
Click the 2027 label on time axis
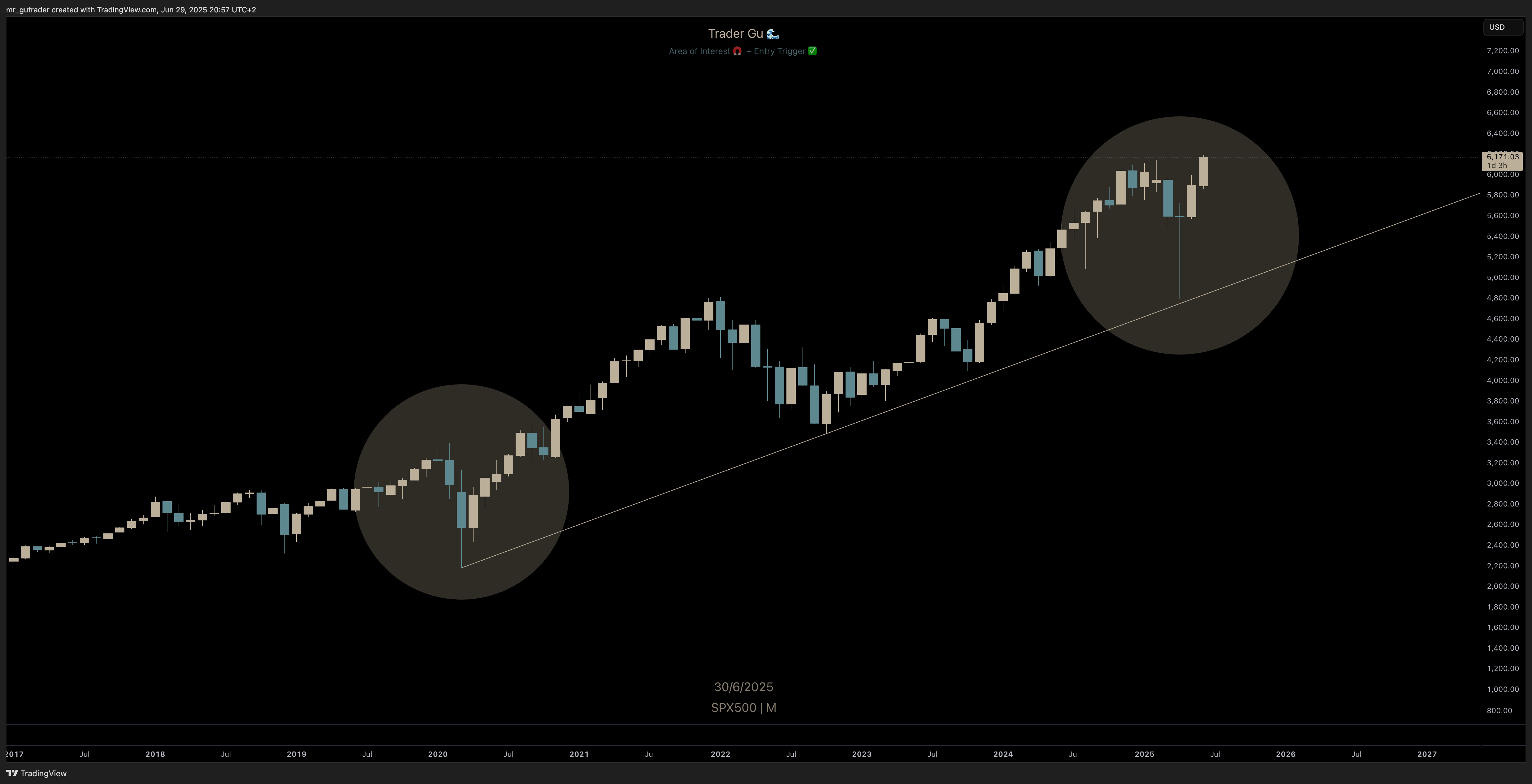pyautogui.click(x=1427, y=754)
